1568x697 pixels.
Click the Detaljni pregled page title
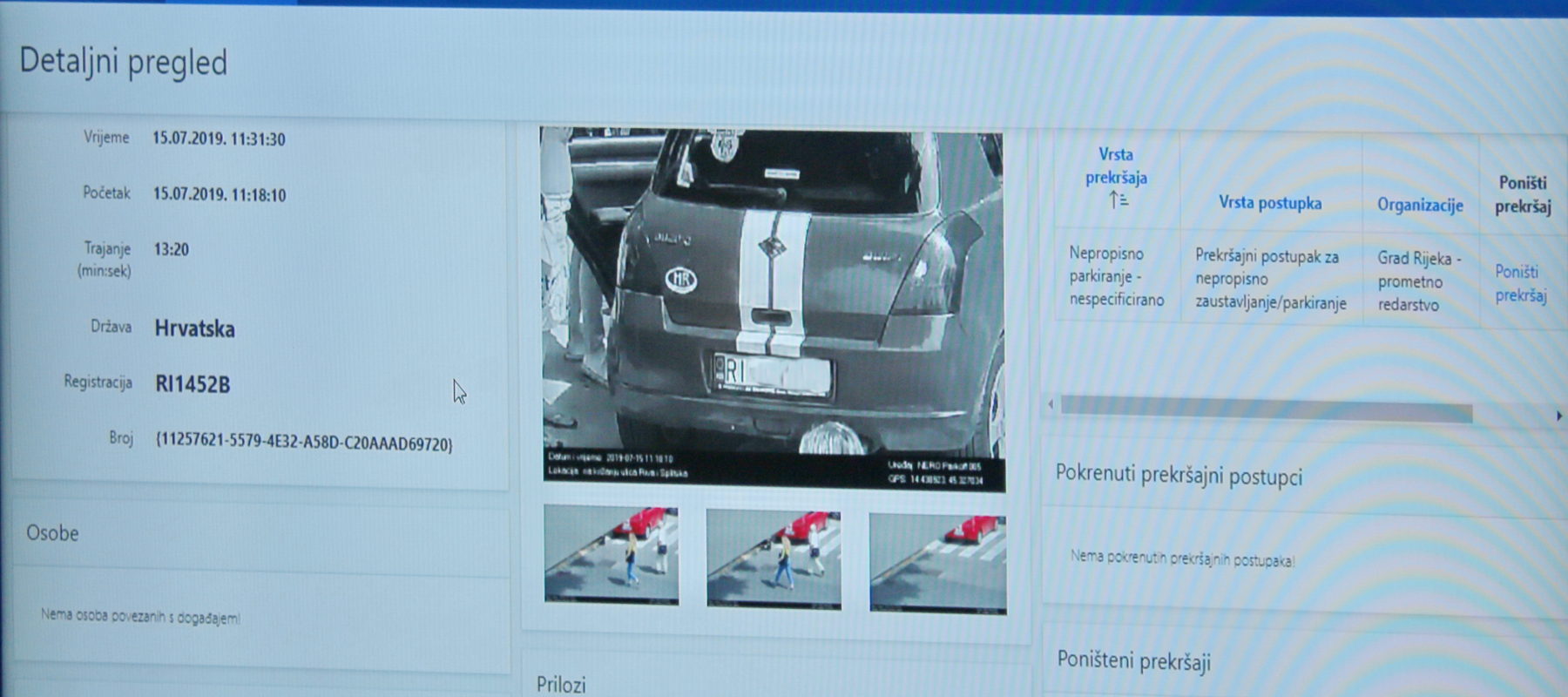tap(123, 63)
